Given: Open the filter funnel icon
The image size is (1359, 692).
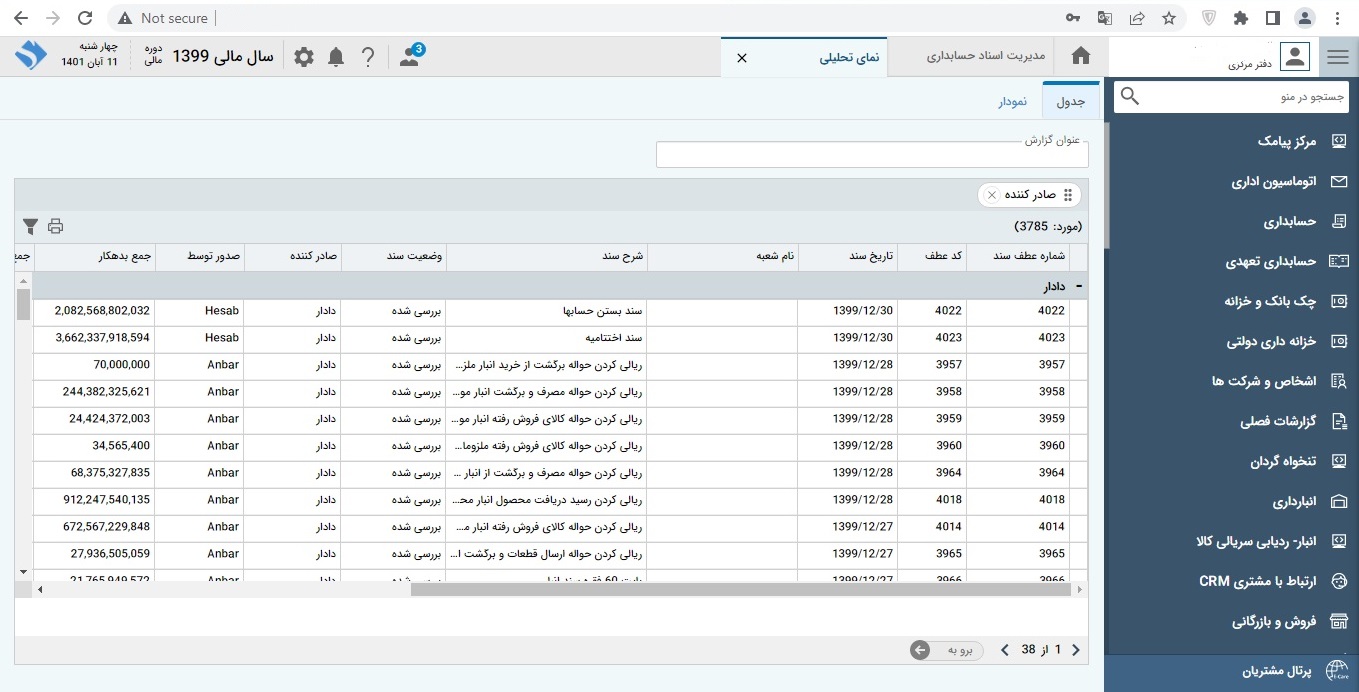Looking at the screenshot, I should click(30, 226).
